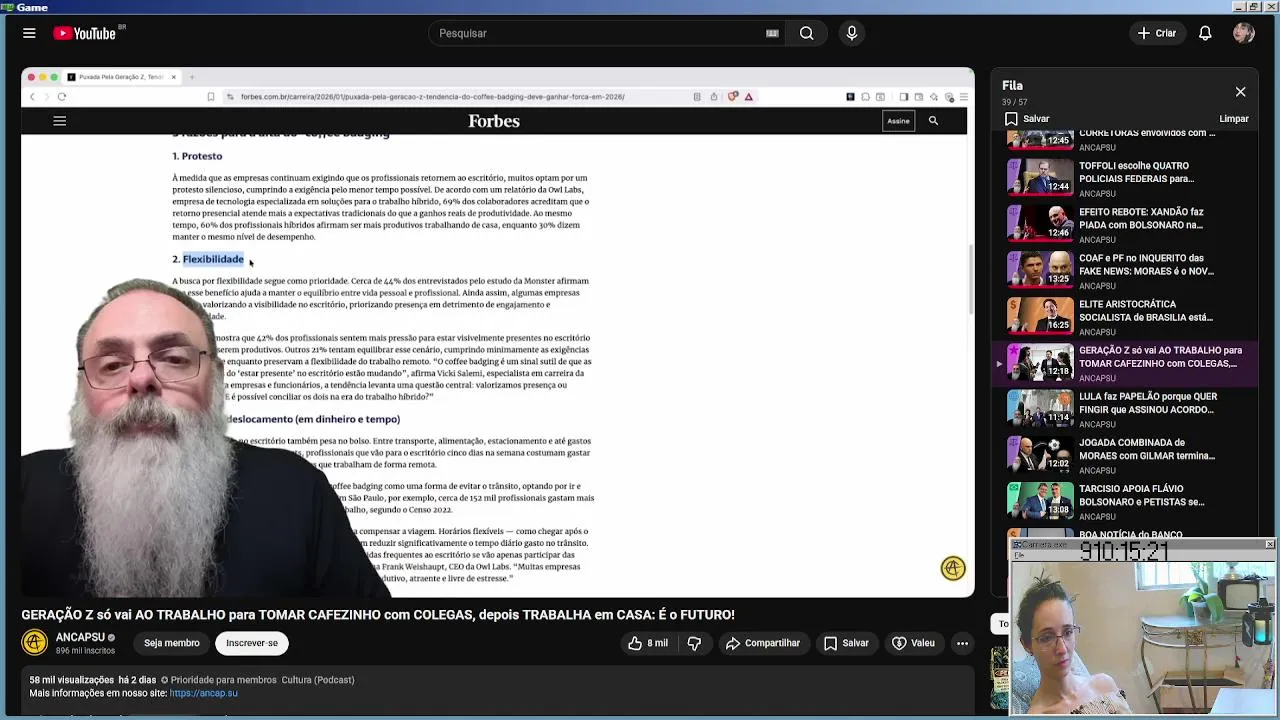
Task: Click the magnifier search button
Action: (806, 33)
